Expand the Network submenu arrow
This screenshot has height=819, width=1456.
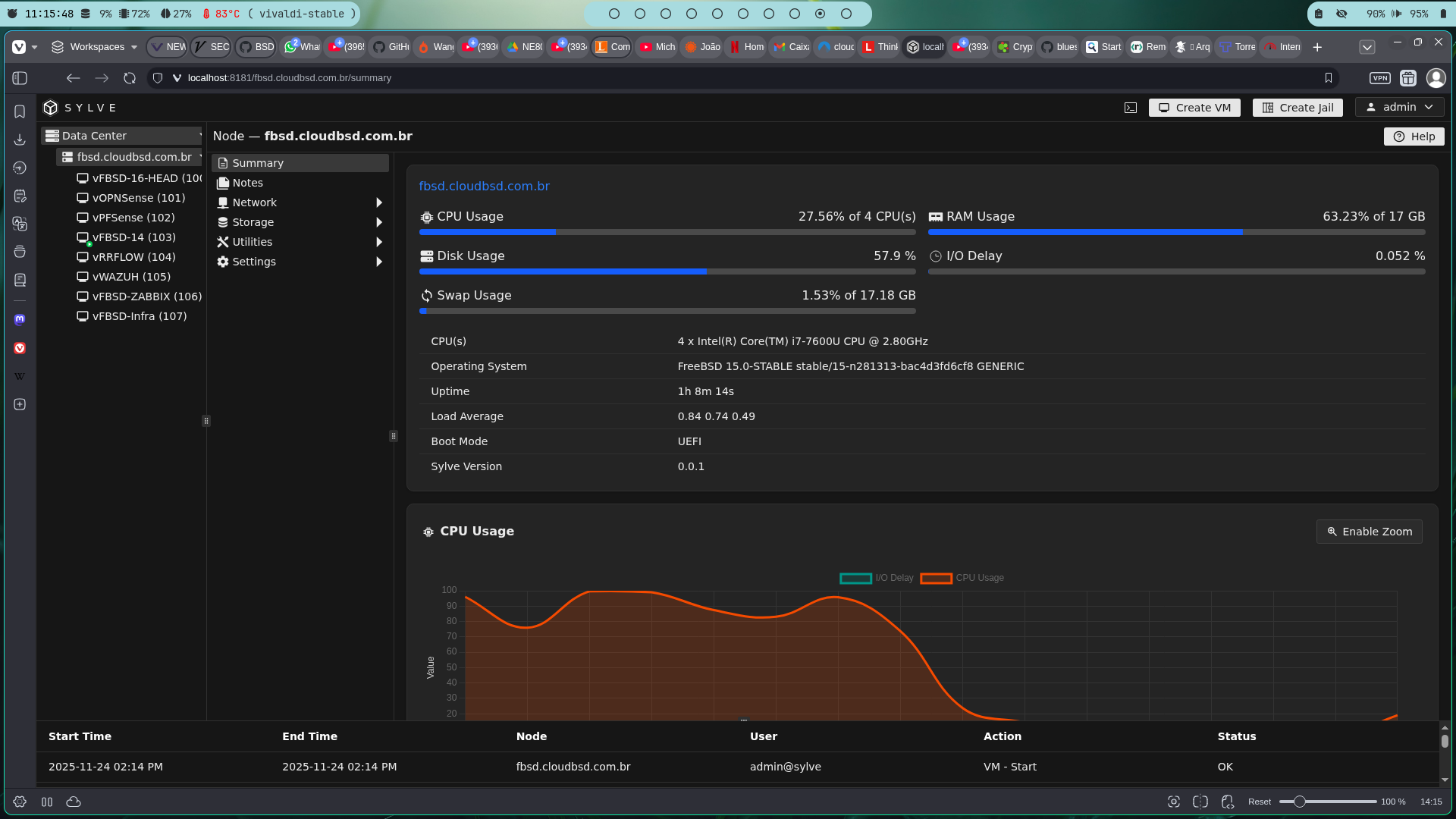(x=379, y=202)
